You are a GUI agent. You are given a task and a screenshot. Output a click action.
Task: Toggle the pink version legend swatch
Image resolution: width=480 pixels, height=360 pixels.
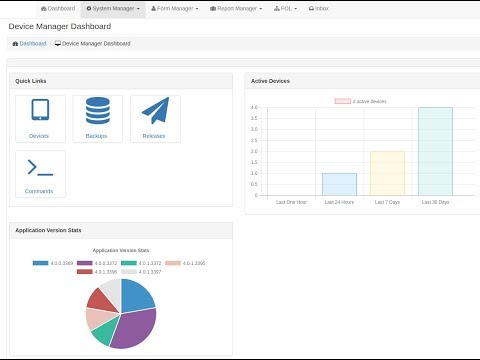[173, 263]
